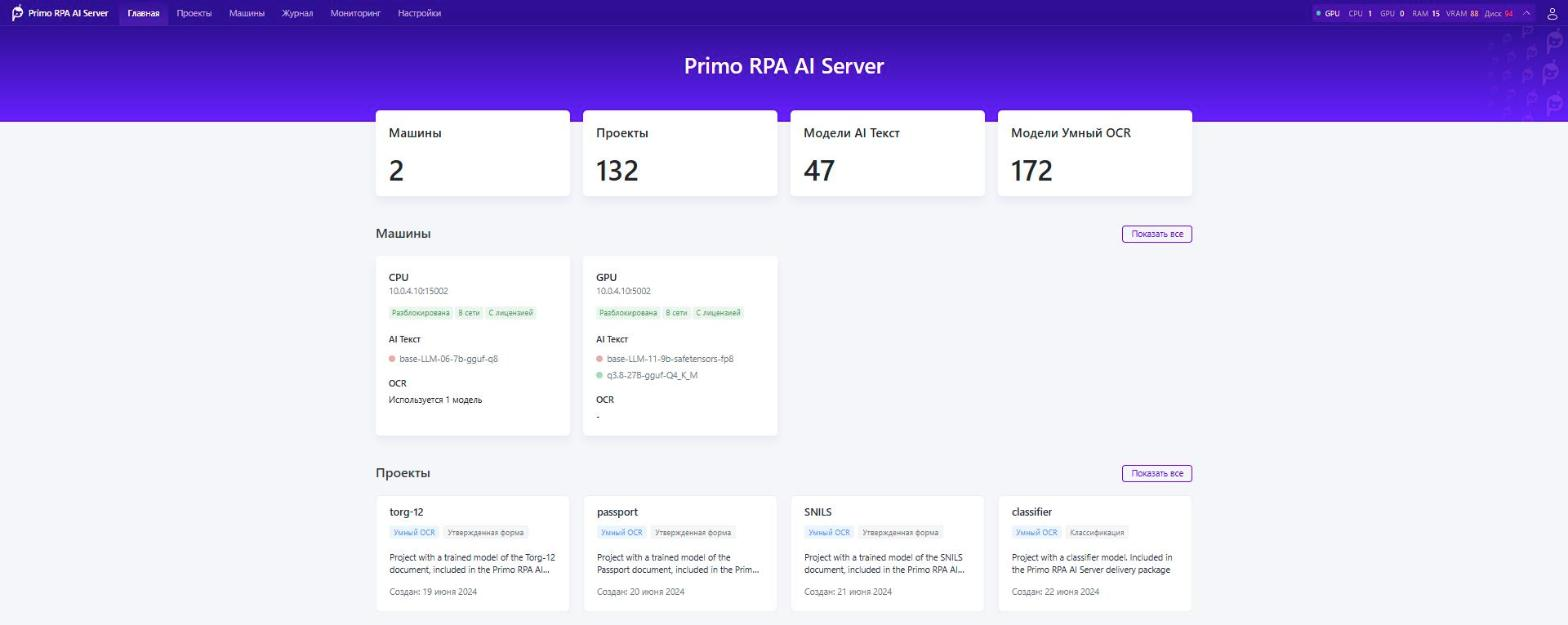Click Классификация tag on classifier card
The width and height of the screenshot is (1568, 625).
point(1097,533)
